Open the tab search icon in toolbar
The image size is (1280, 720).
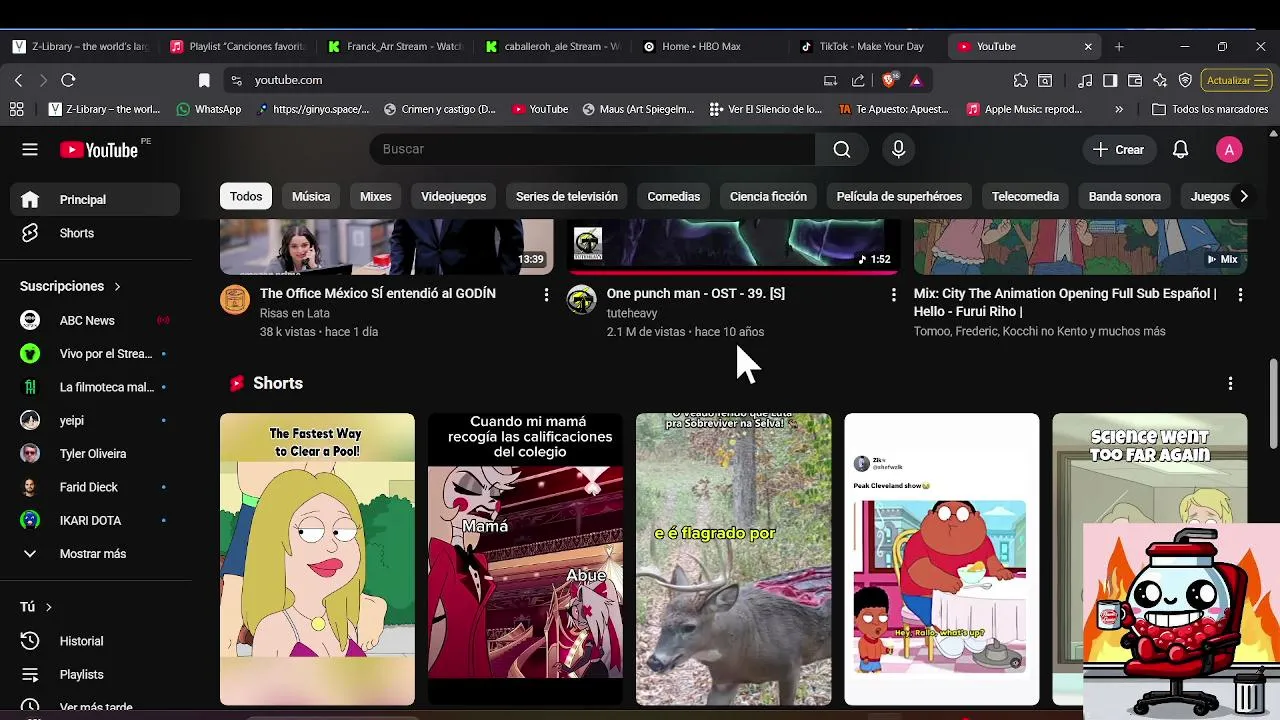click(1045, 80)
